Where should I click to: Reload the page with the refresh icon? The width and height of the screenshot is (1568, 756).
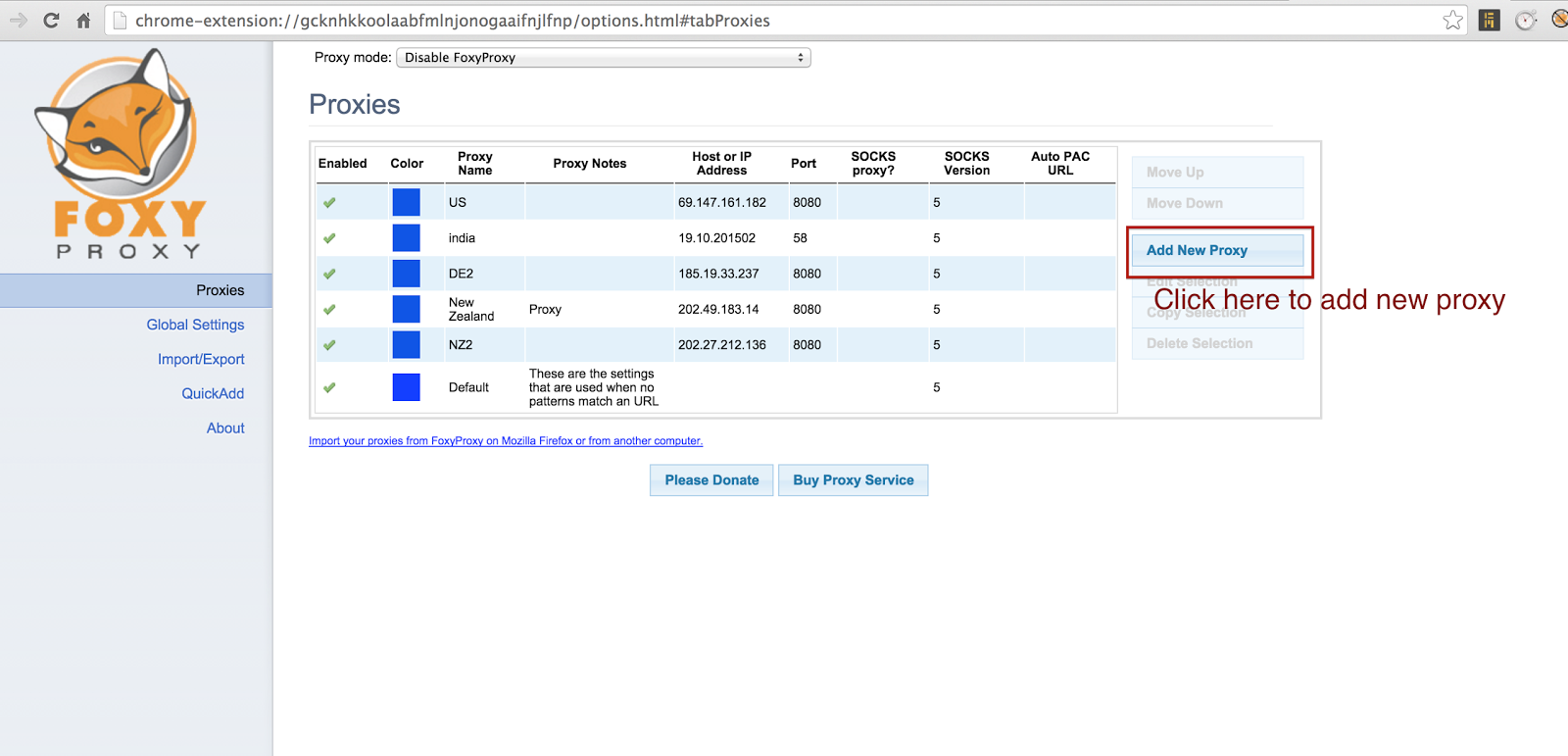tap(51, 20)
